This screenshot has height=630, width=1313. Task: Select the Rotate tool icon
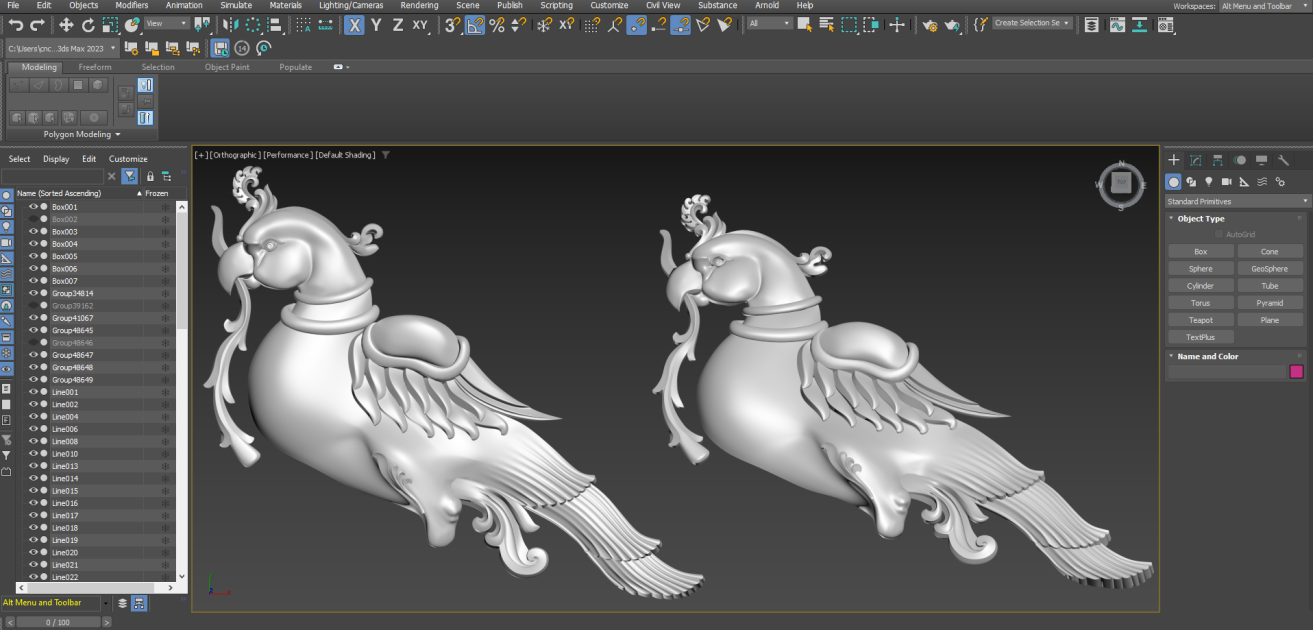pos(88,25)
